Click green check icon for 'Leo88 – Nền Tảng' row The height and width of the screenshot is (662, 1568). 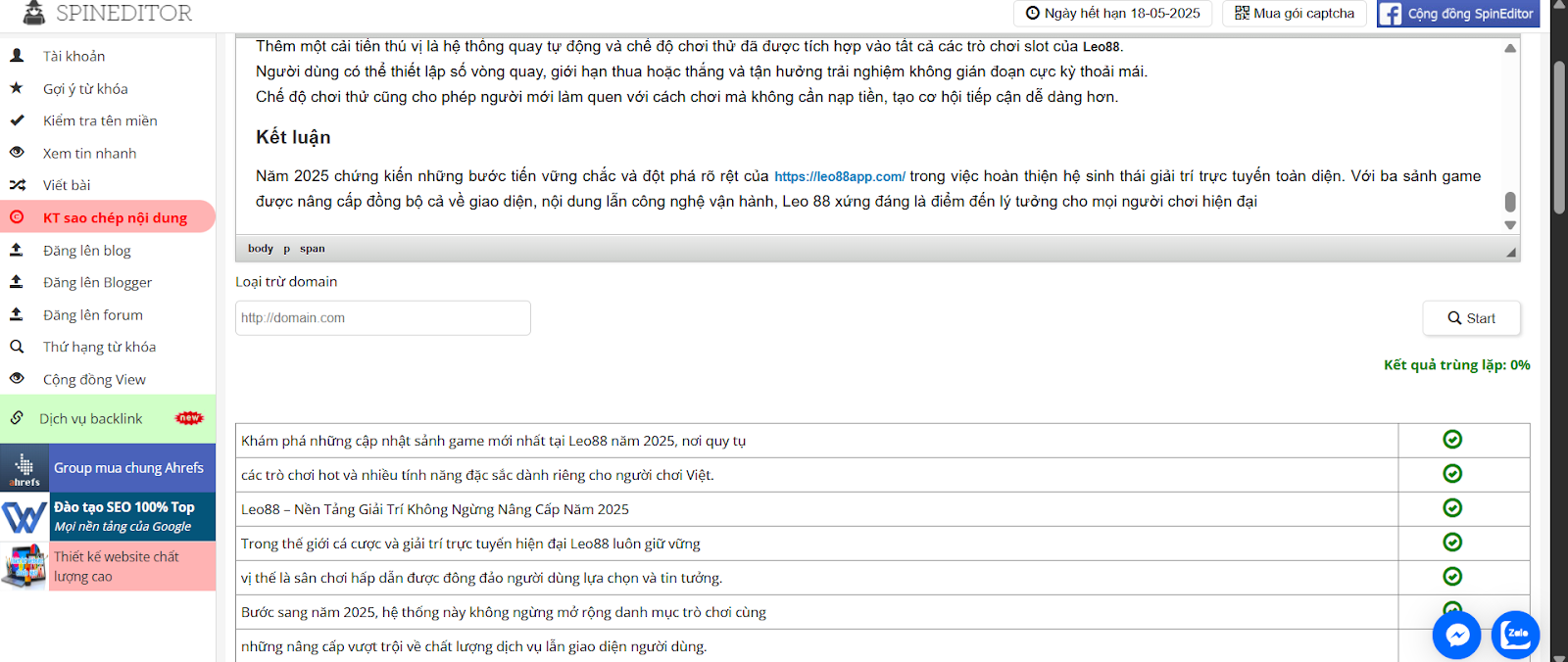[x=1452, y=508]
